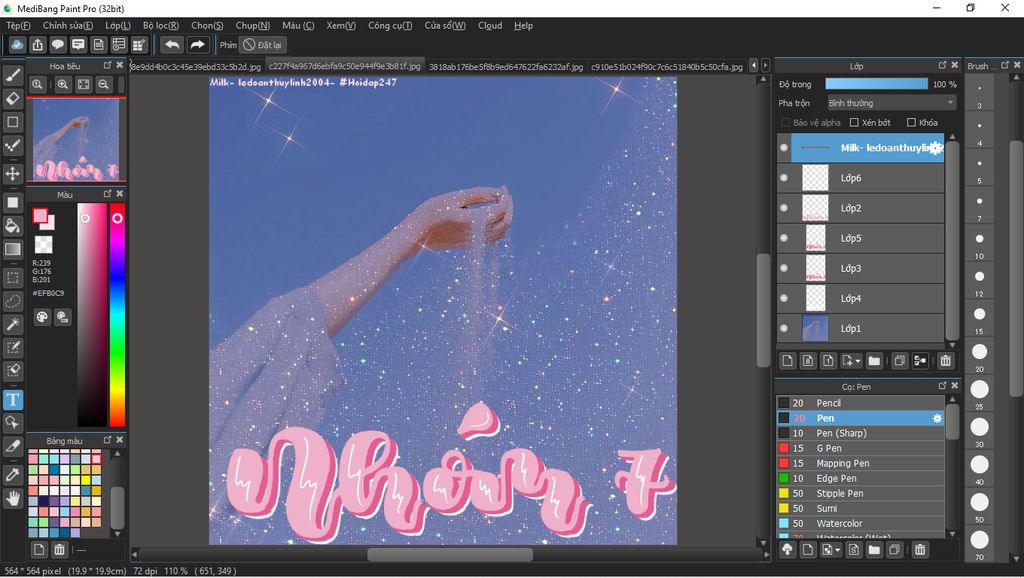Adjust the Độ trong opacity slider
This screenshot has height=578, width=1024.
(876, 84)
